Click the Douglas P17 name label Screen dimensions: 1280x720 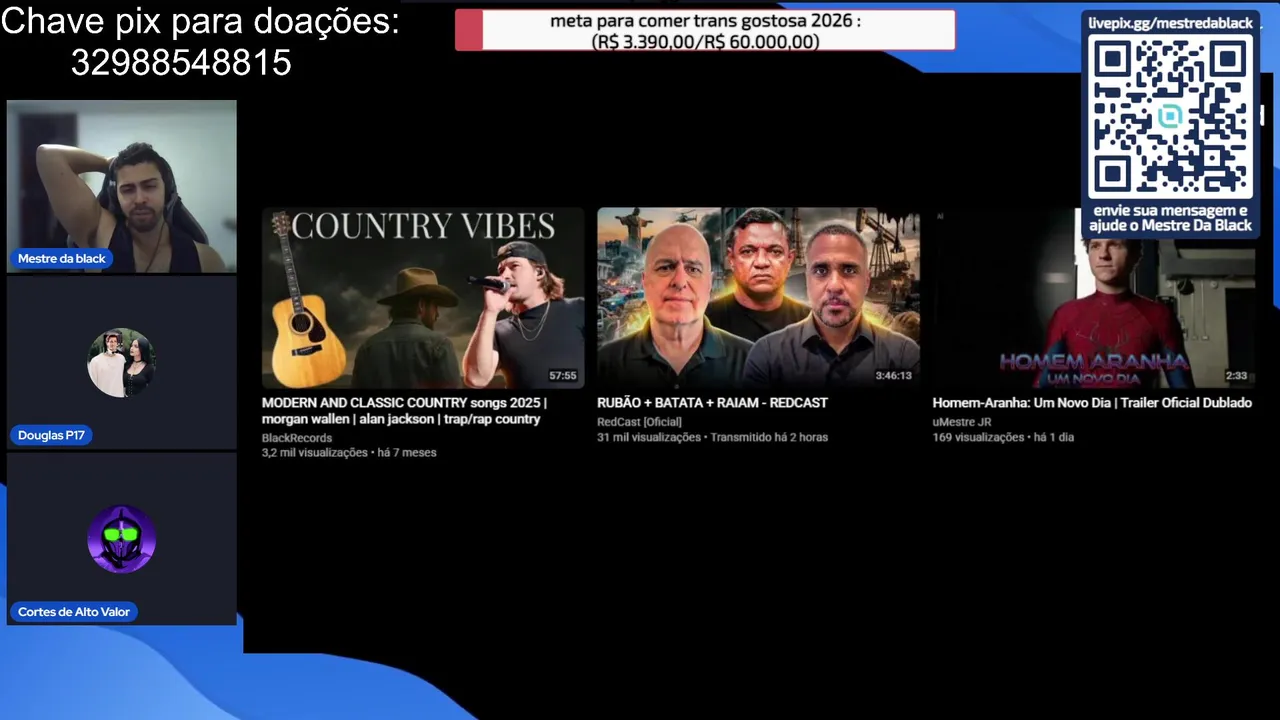click(51, 435)
